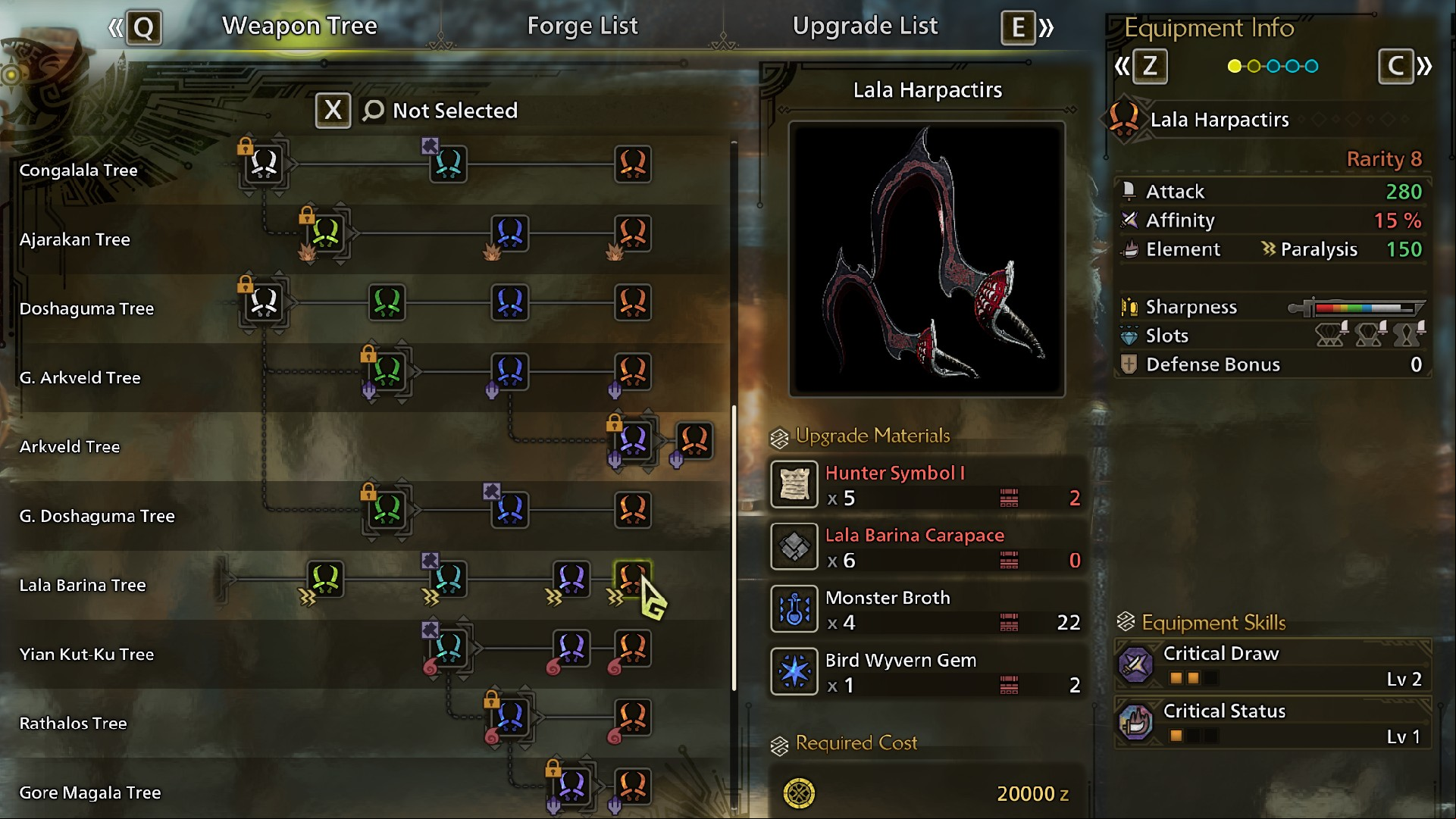
Task: Select the locked white Doshaguma Tree starting node
Action: 264,302
